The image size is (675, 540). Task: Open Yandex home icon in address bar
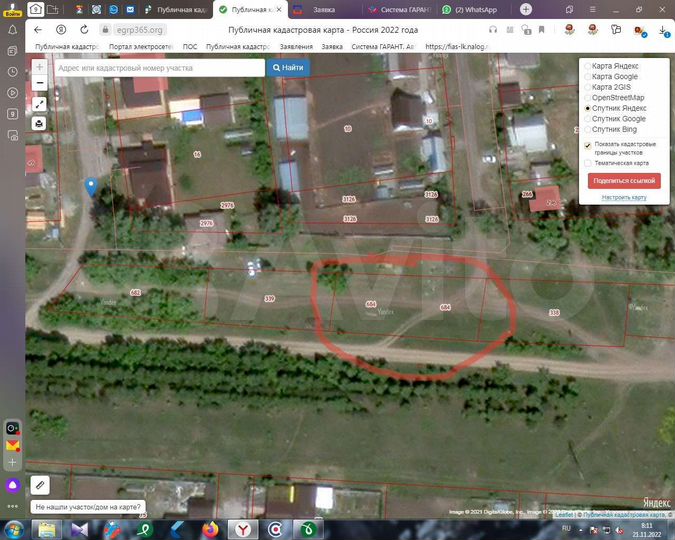coord(61,30)
